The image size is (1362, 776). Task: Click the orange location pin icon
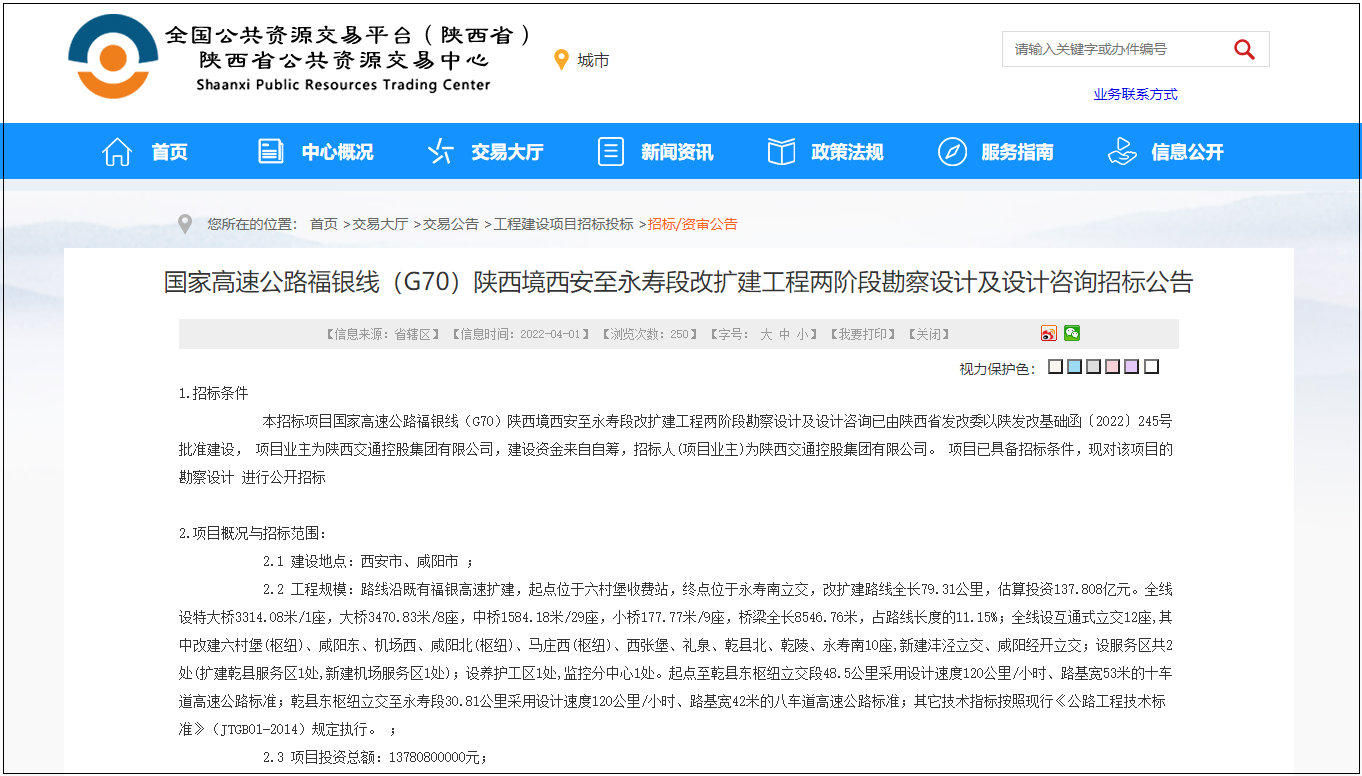point(561,60)
